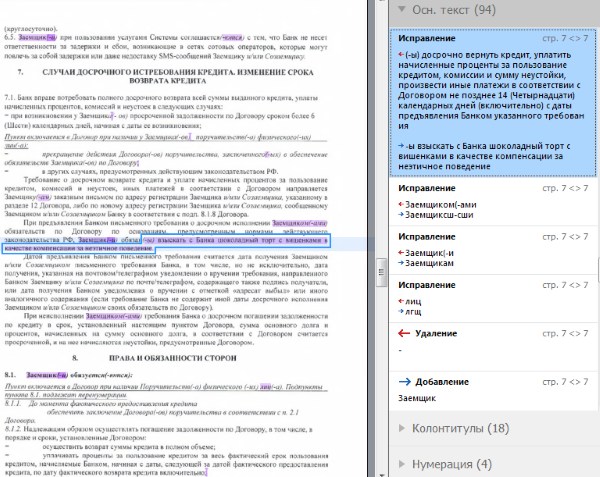Click heading ПРАВА И ОБЯЗАННОСТИ СТОРОН
Viewport: 600px width, 477px height.
point(173,358)
